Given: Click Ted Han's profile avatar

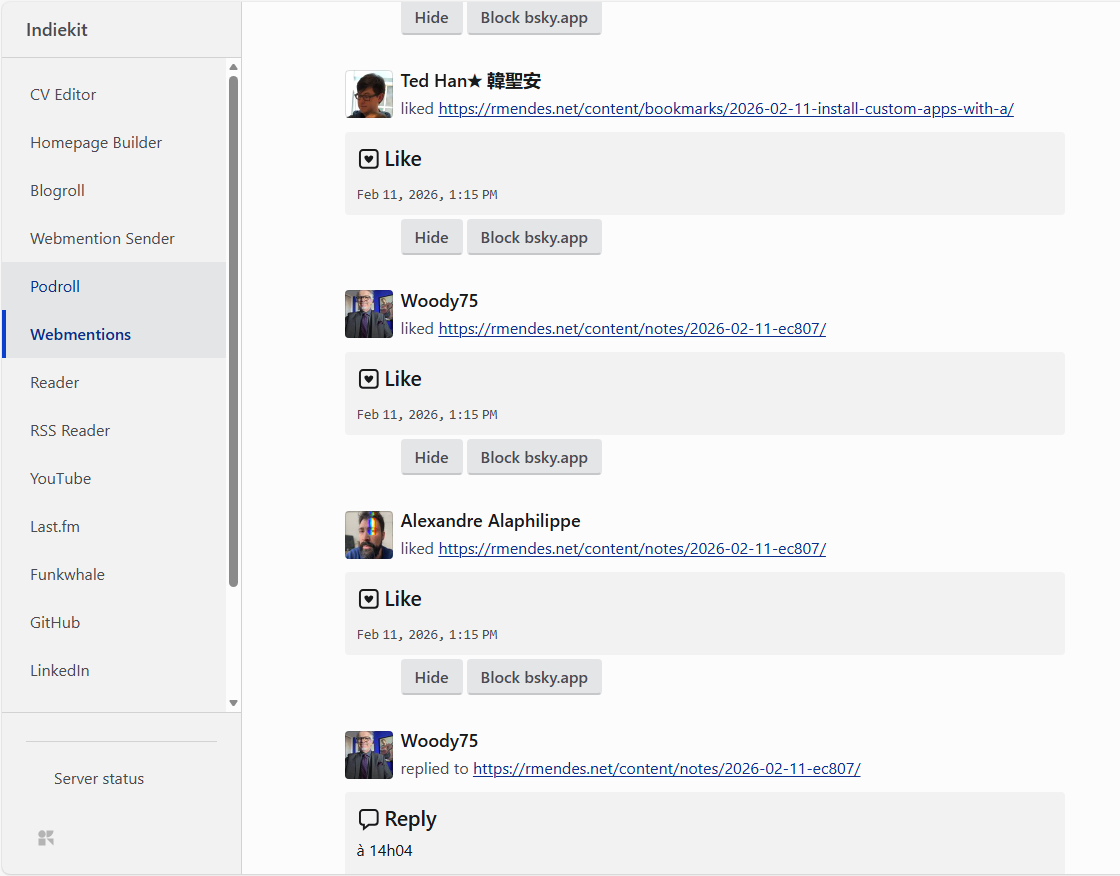Looking at the screenshot, I should [368, 94].
